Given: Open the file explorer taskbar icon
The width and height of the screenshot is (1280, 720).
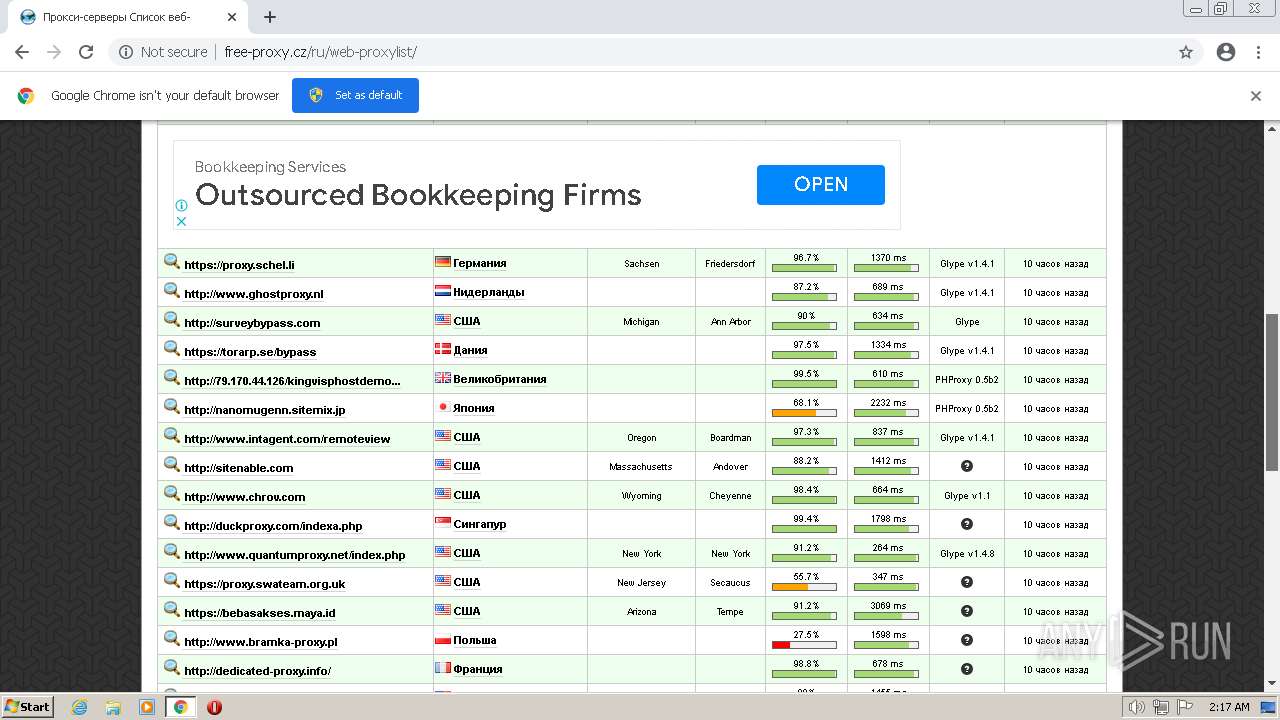Looking at the screenshot, I should [113, 707].
